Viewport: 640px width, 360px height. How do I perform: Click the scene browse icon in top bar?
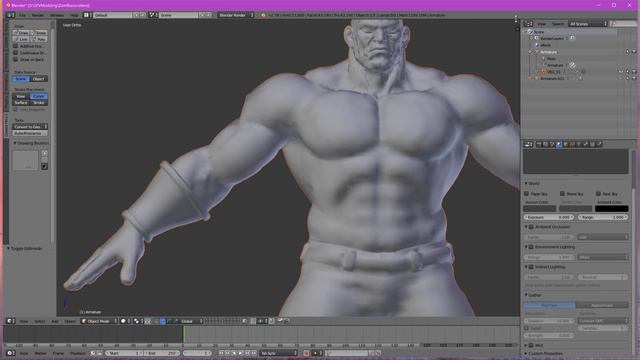coord(152,15)
